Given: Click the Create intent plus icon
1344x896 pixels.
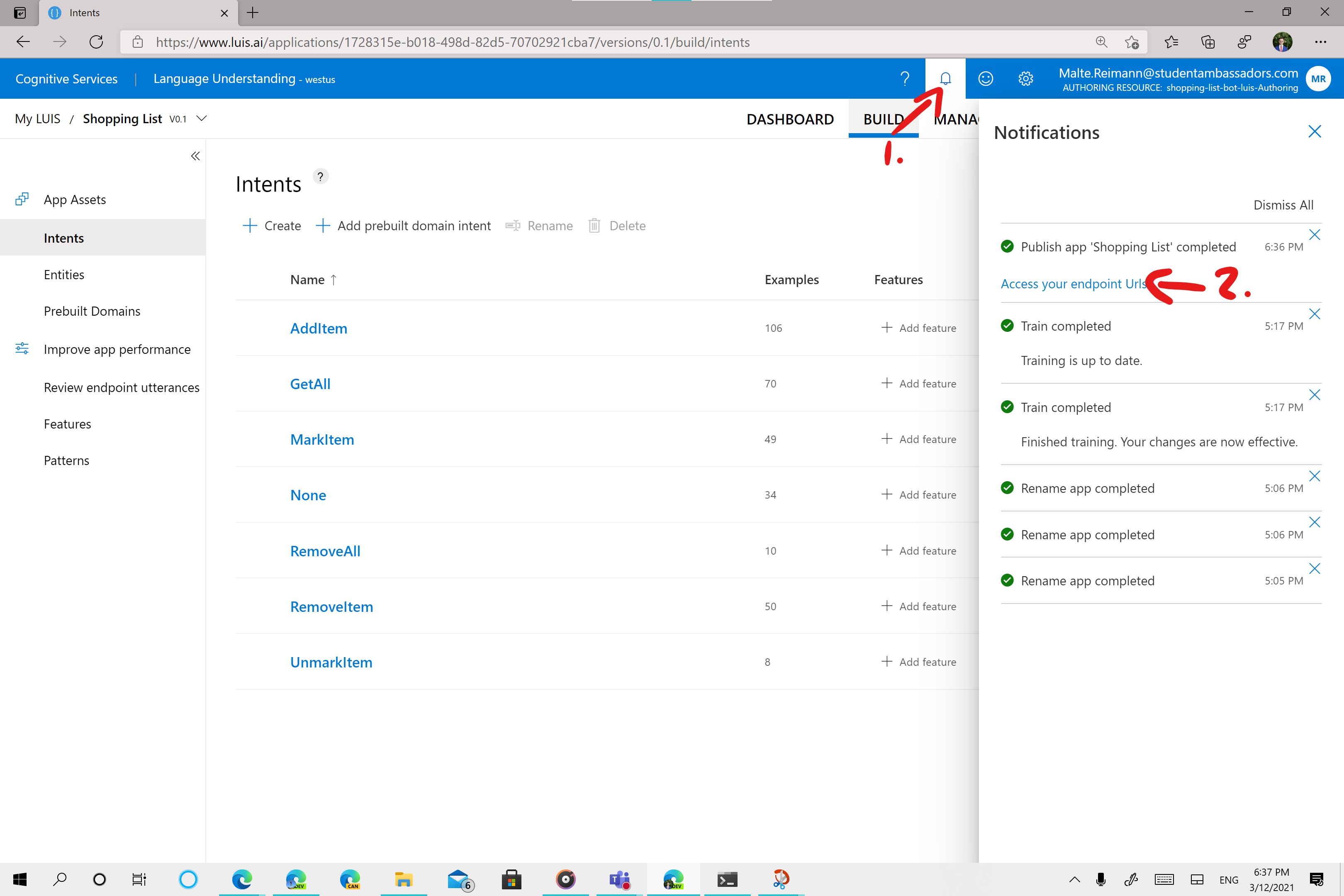Looking at the screenshot, I should [250, 226].
